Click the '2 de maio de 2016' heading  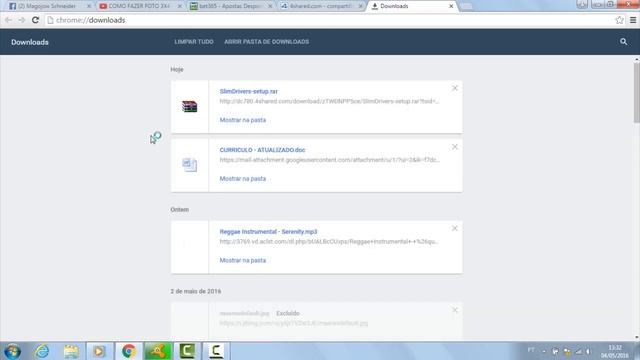[196, 291]
